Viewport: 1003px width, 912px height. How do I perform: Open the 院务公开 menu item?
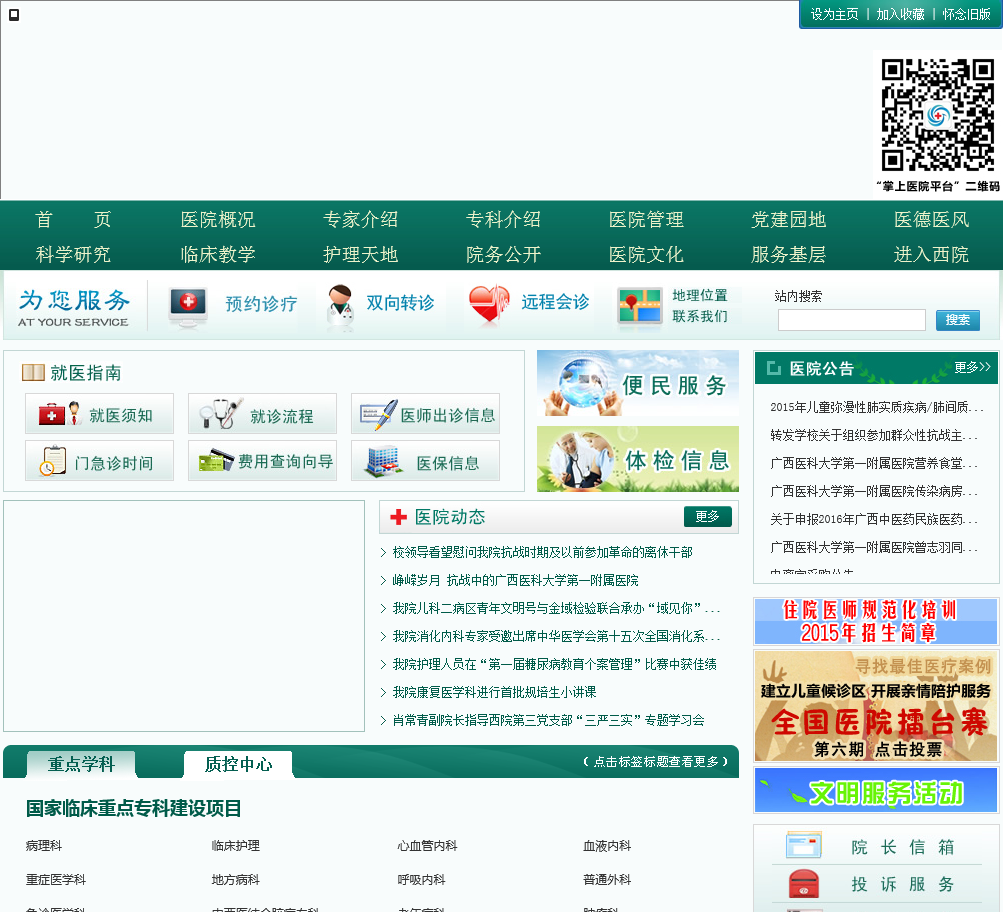pos(503,255)
